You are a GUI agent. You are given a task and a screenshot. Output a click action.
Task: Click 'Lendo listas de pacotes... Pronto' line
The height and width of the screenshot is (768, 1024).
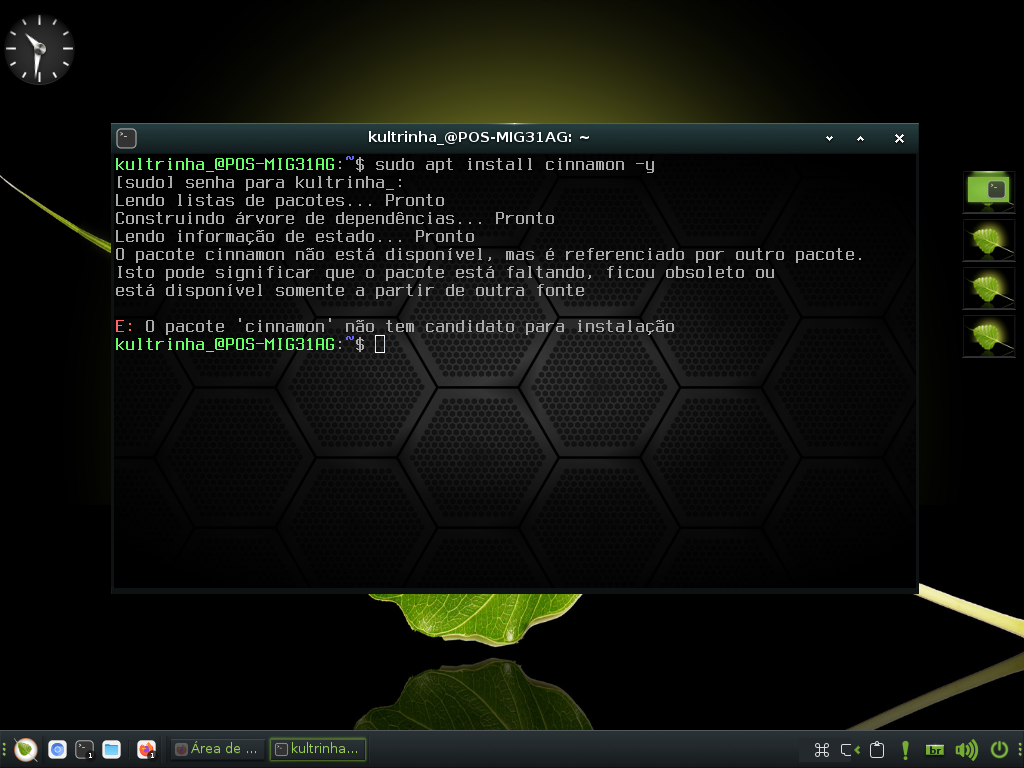pyautogui.click(x=280, y=200)
